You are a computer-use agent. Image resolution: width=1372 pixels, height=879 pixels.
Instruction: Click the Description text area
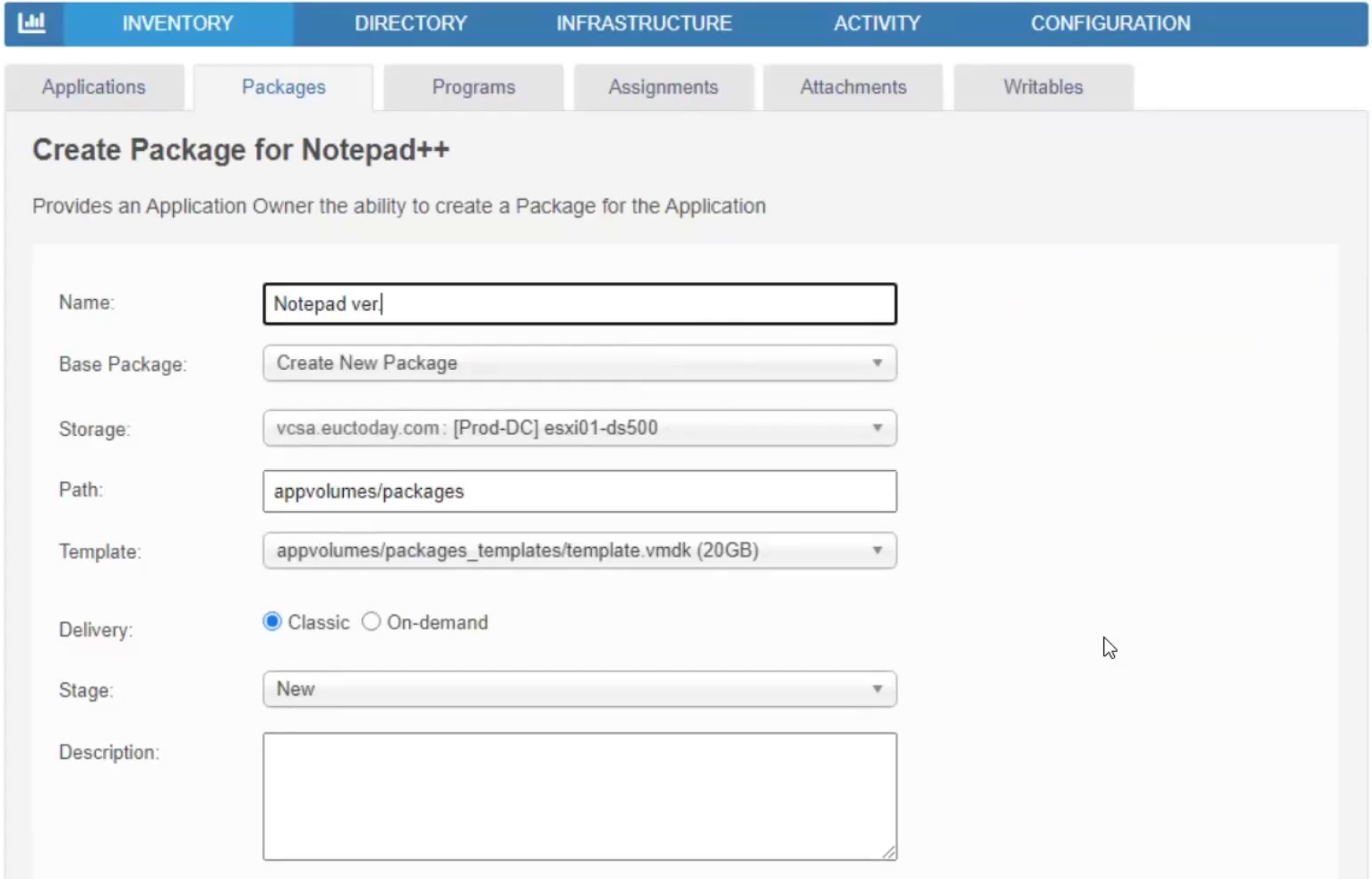[x=579, y=795]
